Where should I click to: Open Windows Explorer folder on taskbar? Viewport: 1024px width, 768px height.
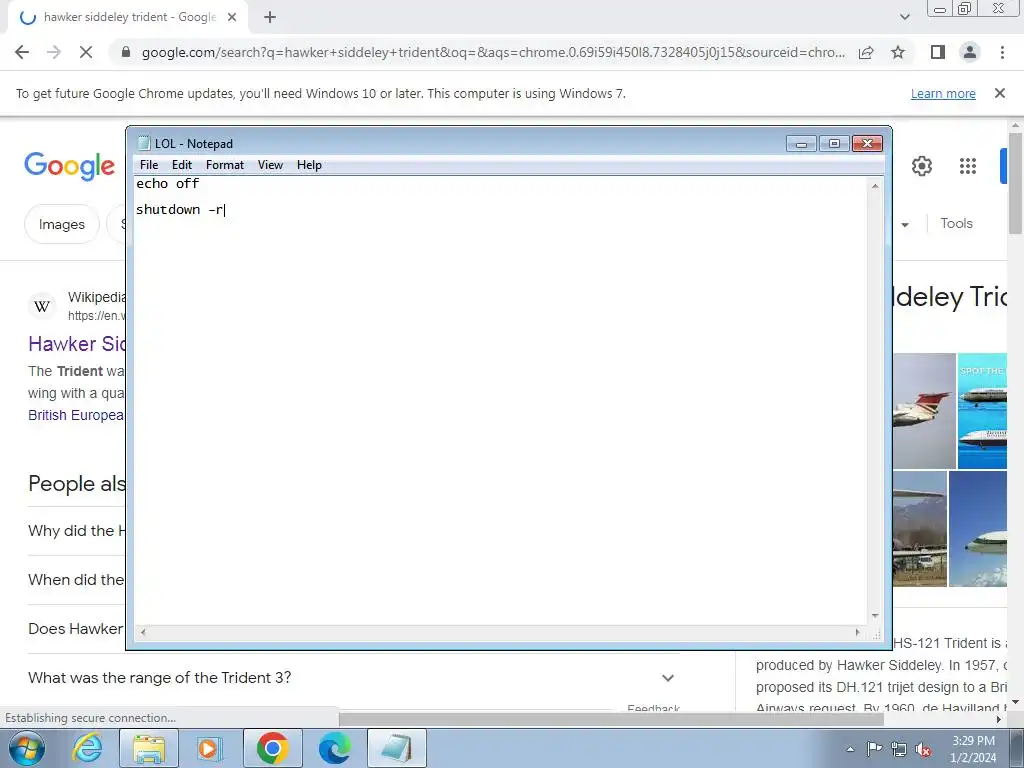[149, 748]
